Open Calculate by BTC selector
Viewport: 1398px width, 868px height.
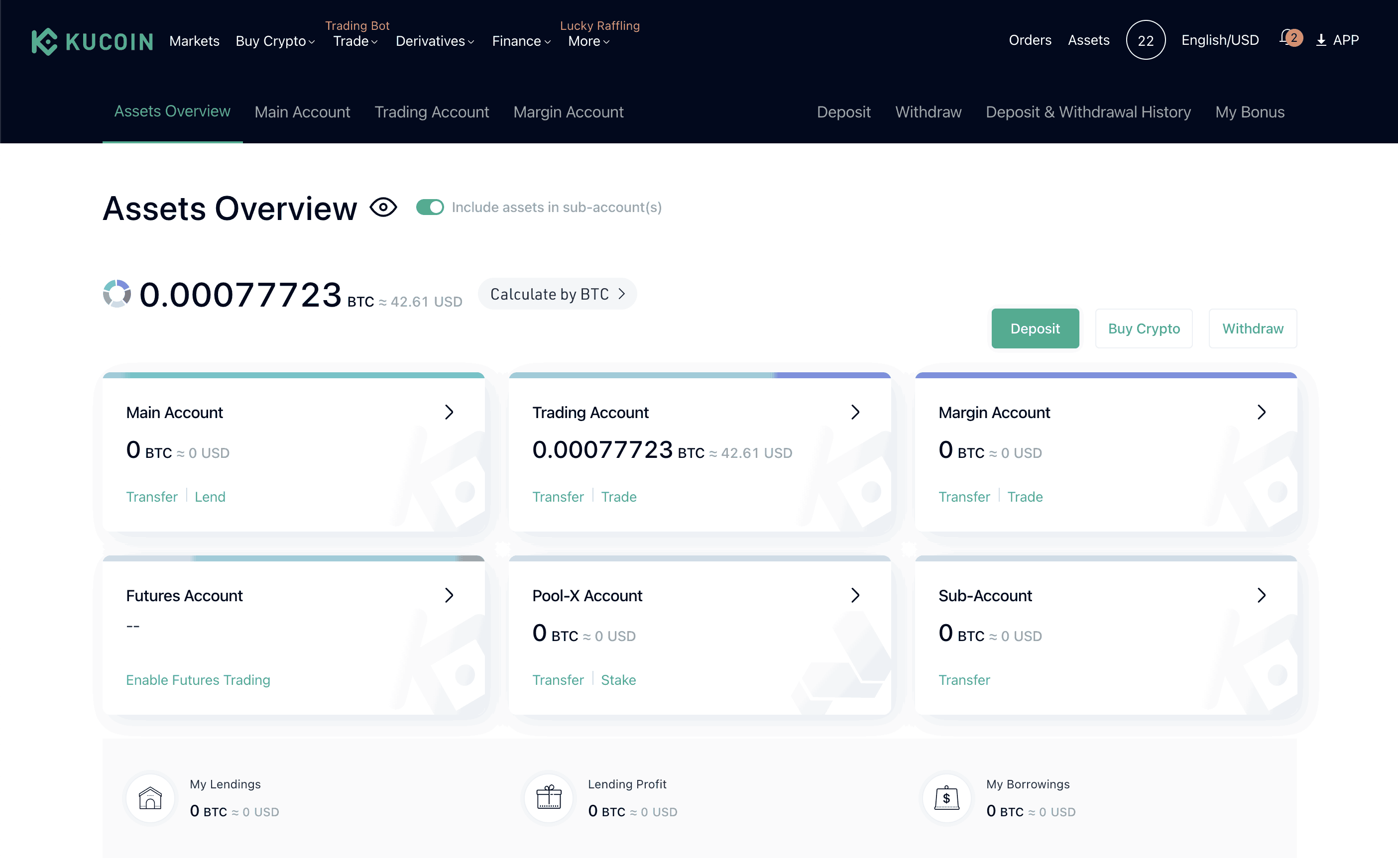coord(558,294)
